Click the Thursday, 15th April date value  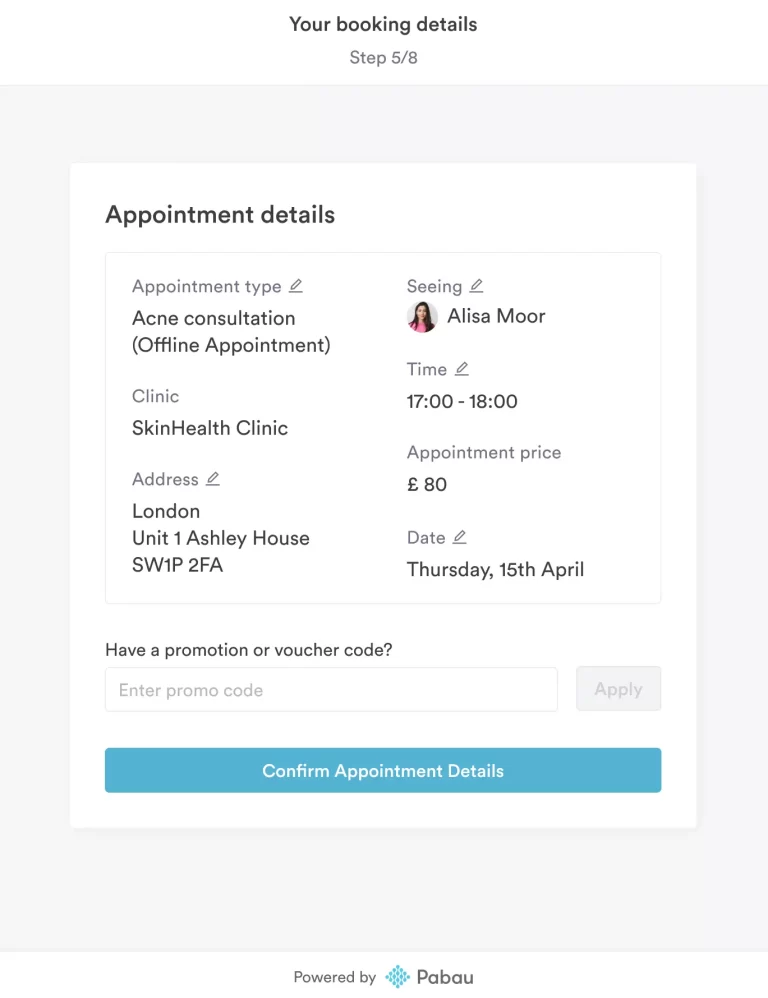(x=495, y=570)
